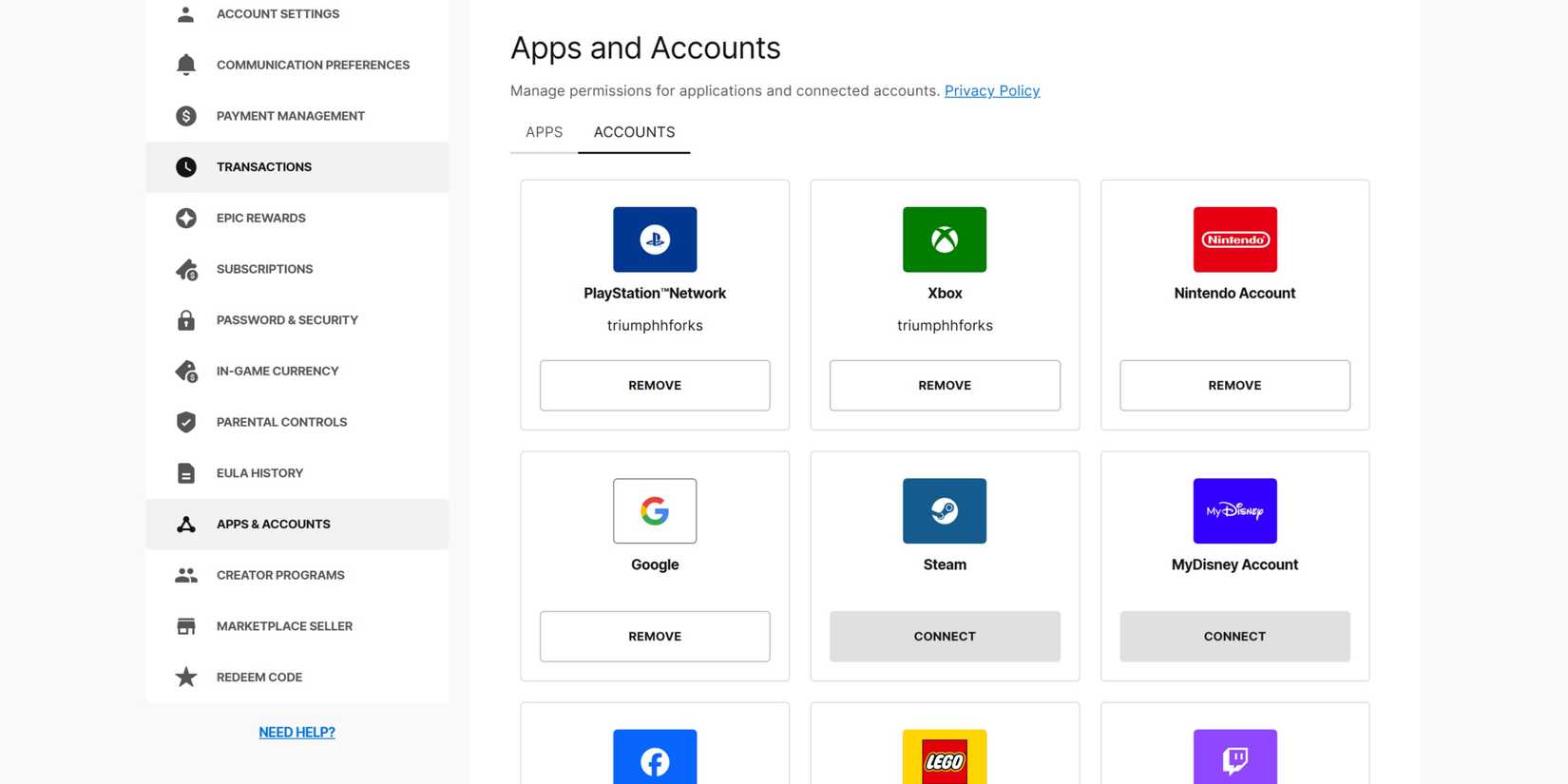Open Redeem Code from the sidebar

coord(259,678)
